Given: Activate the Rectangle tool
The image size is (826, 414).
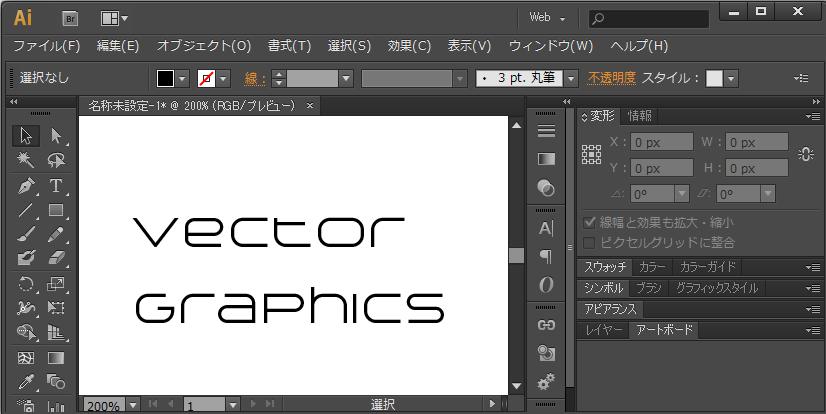Looking at the screenshot, I should click(x=56, y=211).
